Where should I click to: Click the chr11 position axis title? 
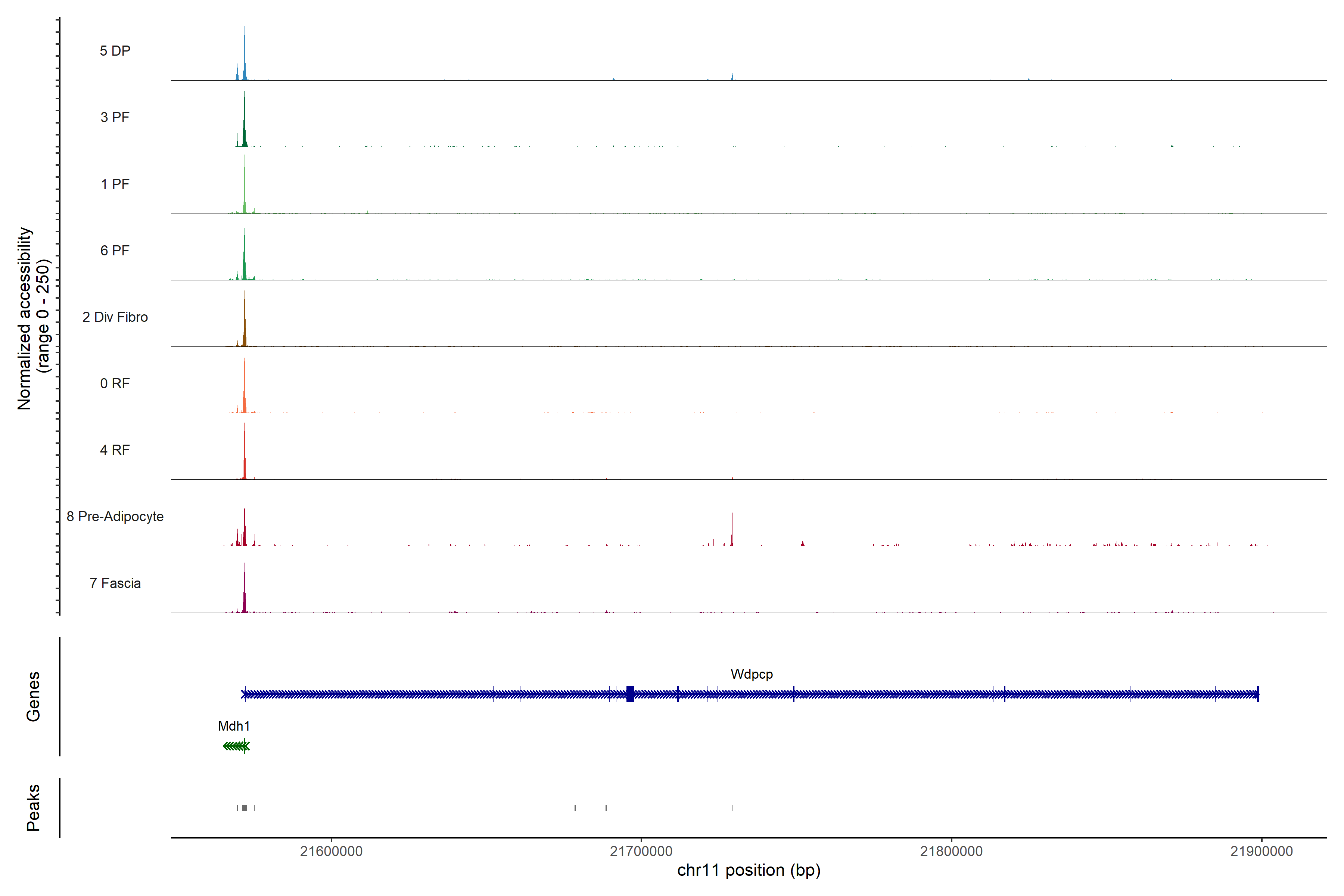click(749, 870)
